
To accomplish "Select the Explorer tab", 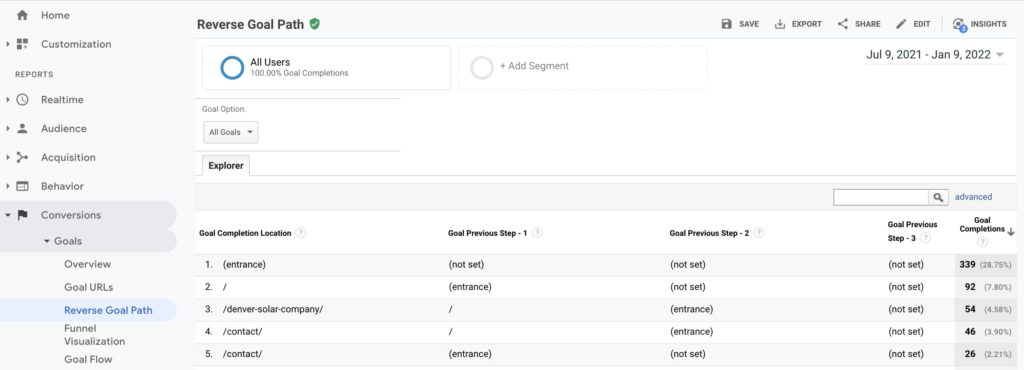I will pyautogui.click(x=226, y=166).
